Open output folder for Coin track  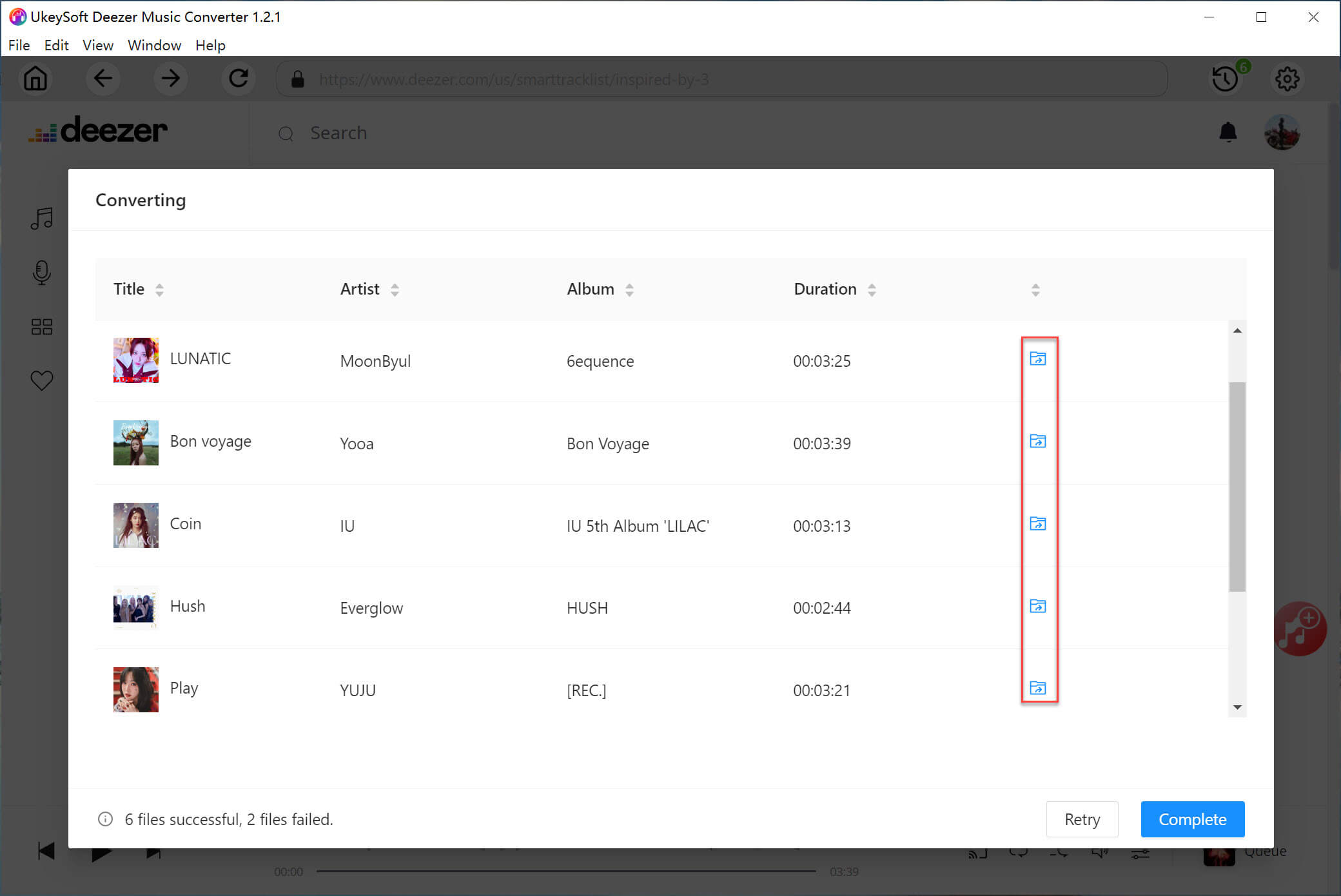pyautogui.click(x=1037, y=523)
